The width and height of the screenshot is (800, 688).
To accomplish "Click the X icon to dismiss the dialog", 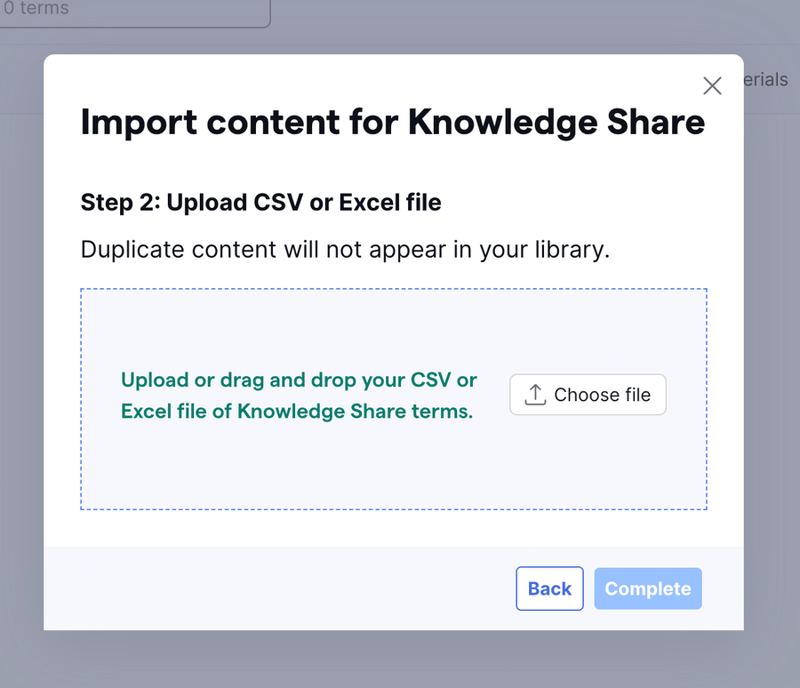I will [712, 86].
